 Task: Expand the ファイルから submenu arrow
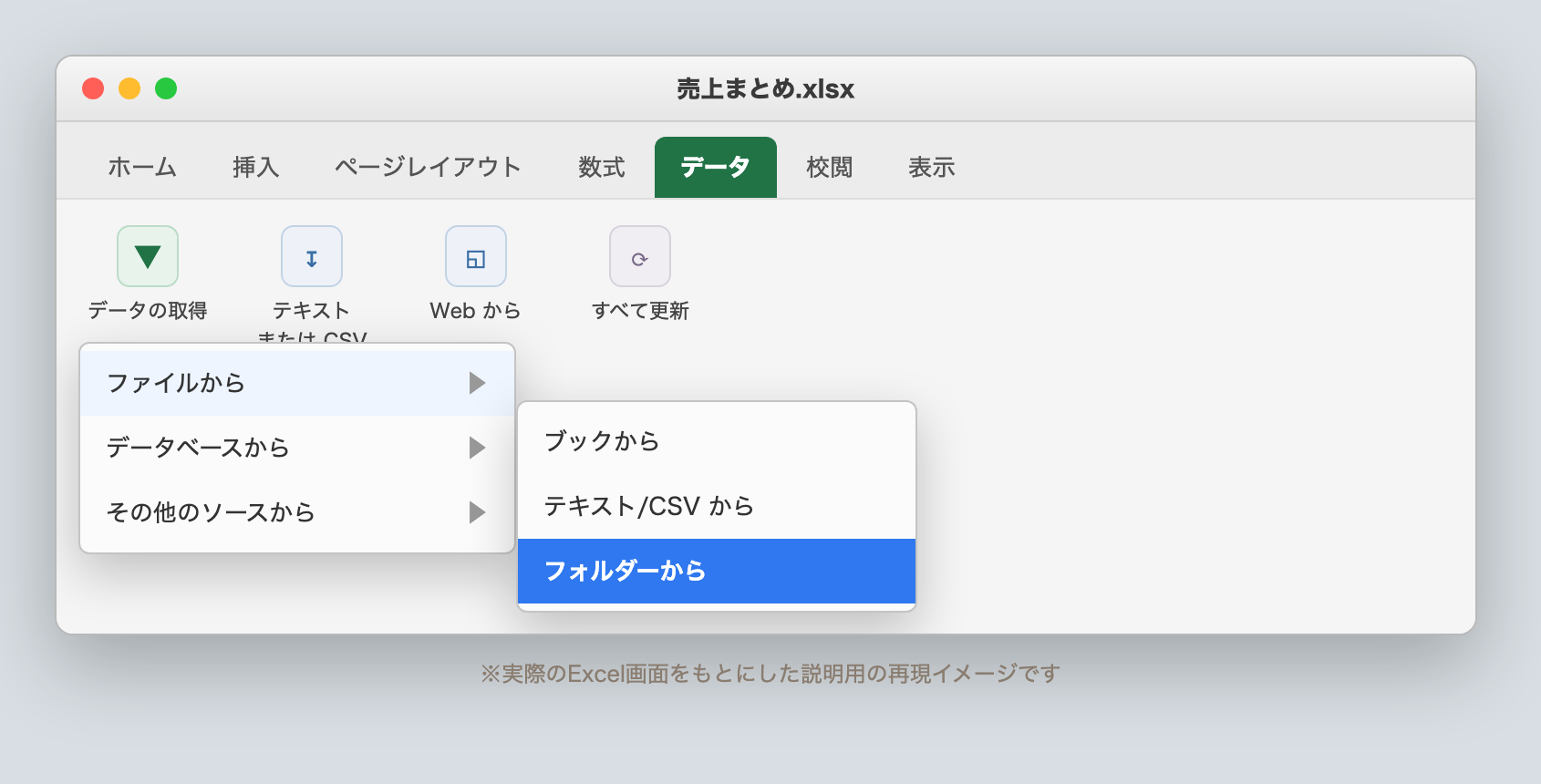(477, 383)
